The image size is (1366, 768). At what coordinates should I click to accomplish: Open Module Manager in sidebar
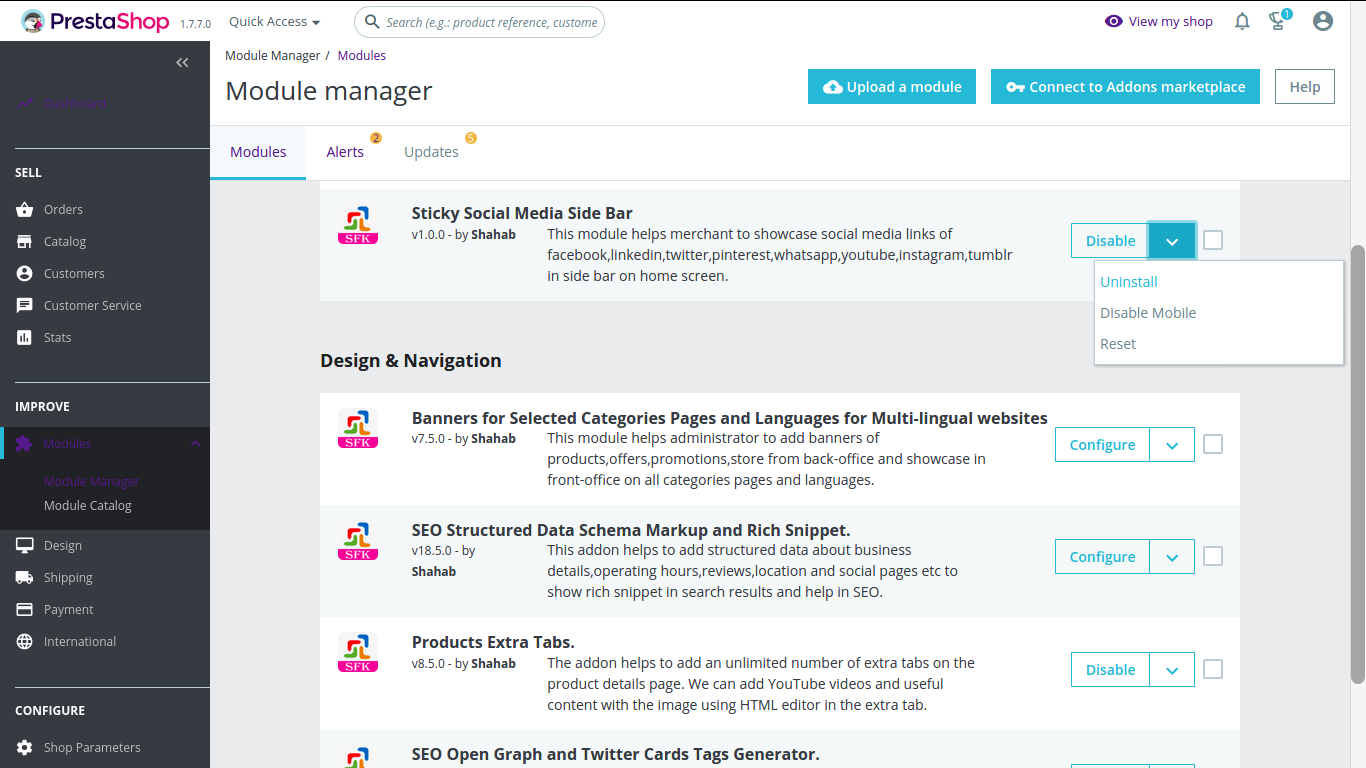pos(92,482)
